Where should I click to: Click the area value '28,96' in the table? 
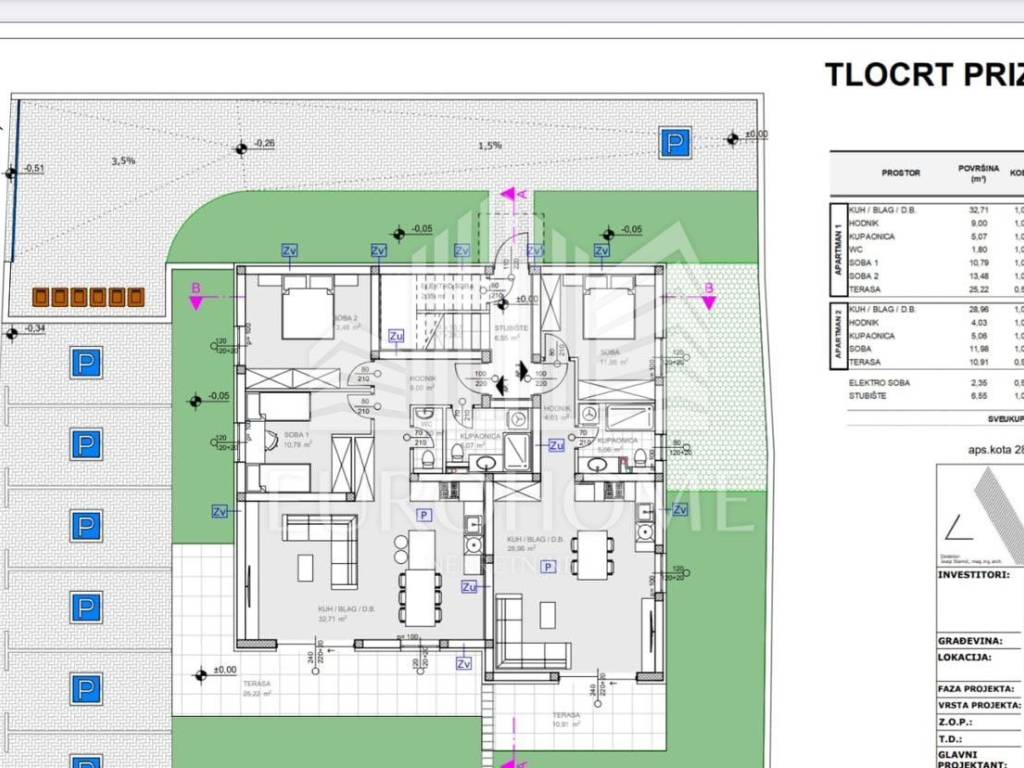point(978,309)
